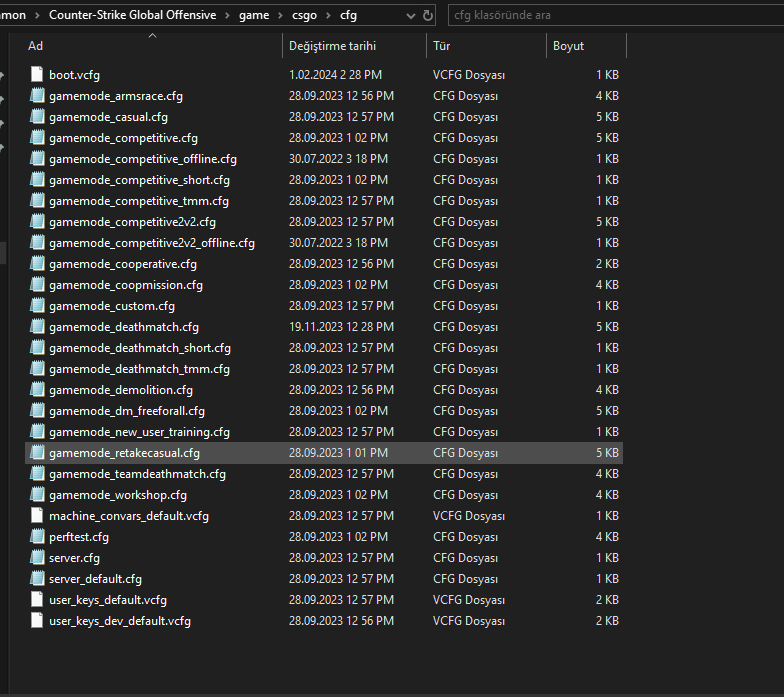Image resolution: width=784 pixels, height=697 pixels.
Task: Click the 2 KB size of gamemode_cooperative.cfg
Action: coord(607,264)
